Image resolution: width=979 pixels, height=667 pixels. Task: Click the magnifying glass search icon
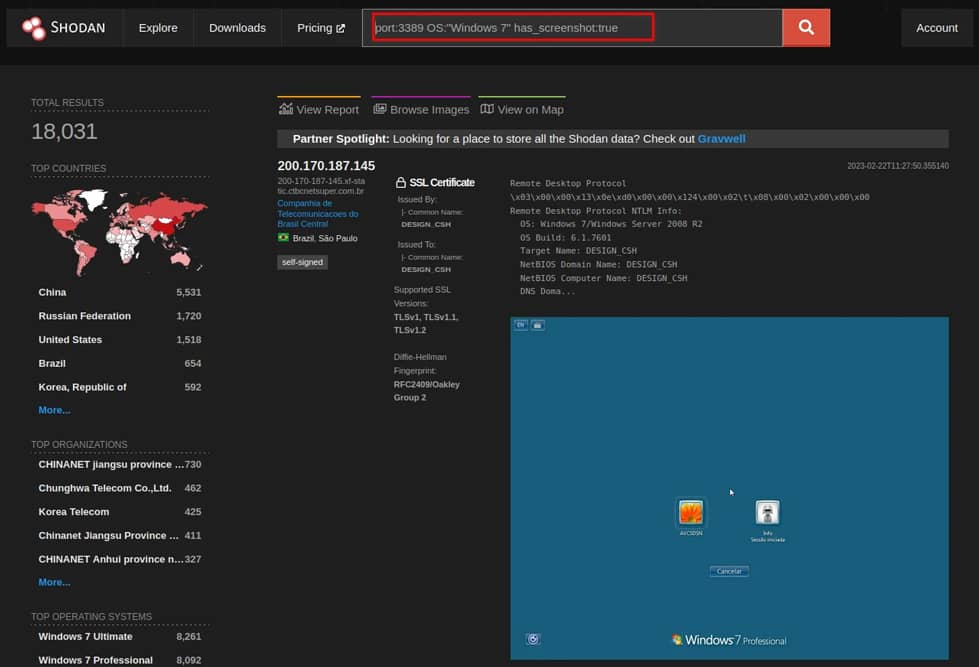tap(805, 27)
